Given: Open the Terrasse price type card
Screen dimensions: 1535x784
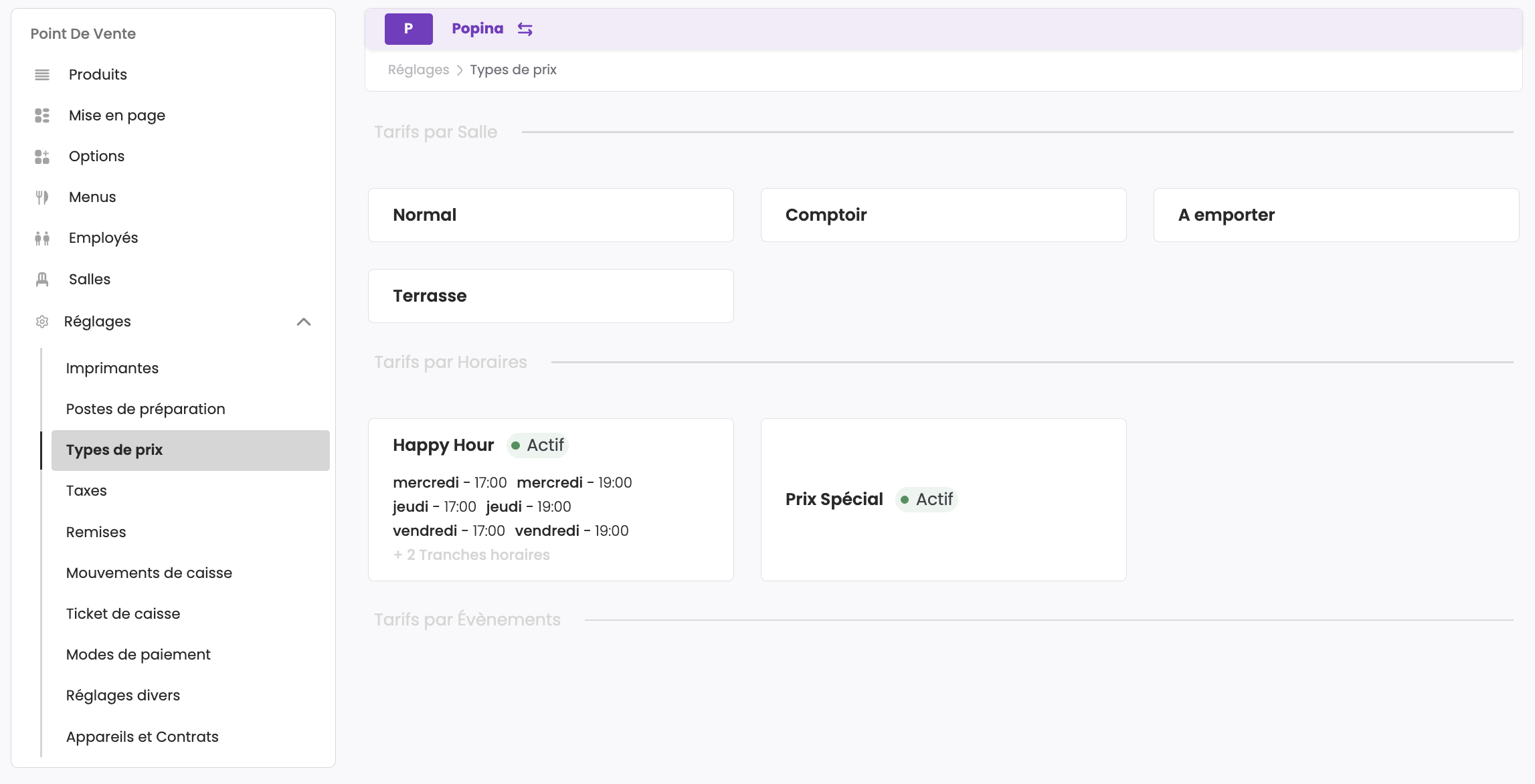Looking at the screenshot, I should [x=550, y=296].
